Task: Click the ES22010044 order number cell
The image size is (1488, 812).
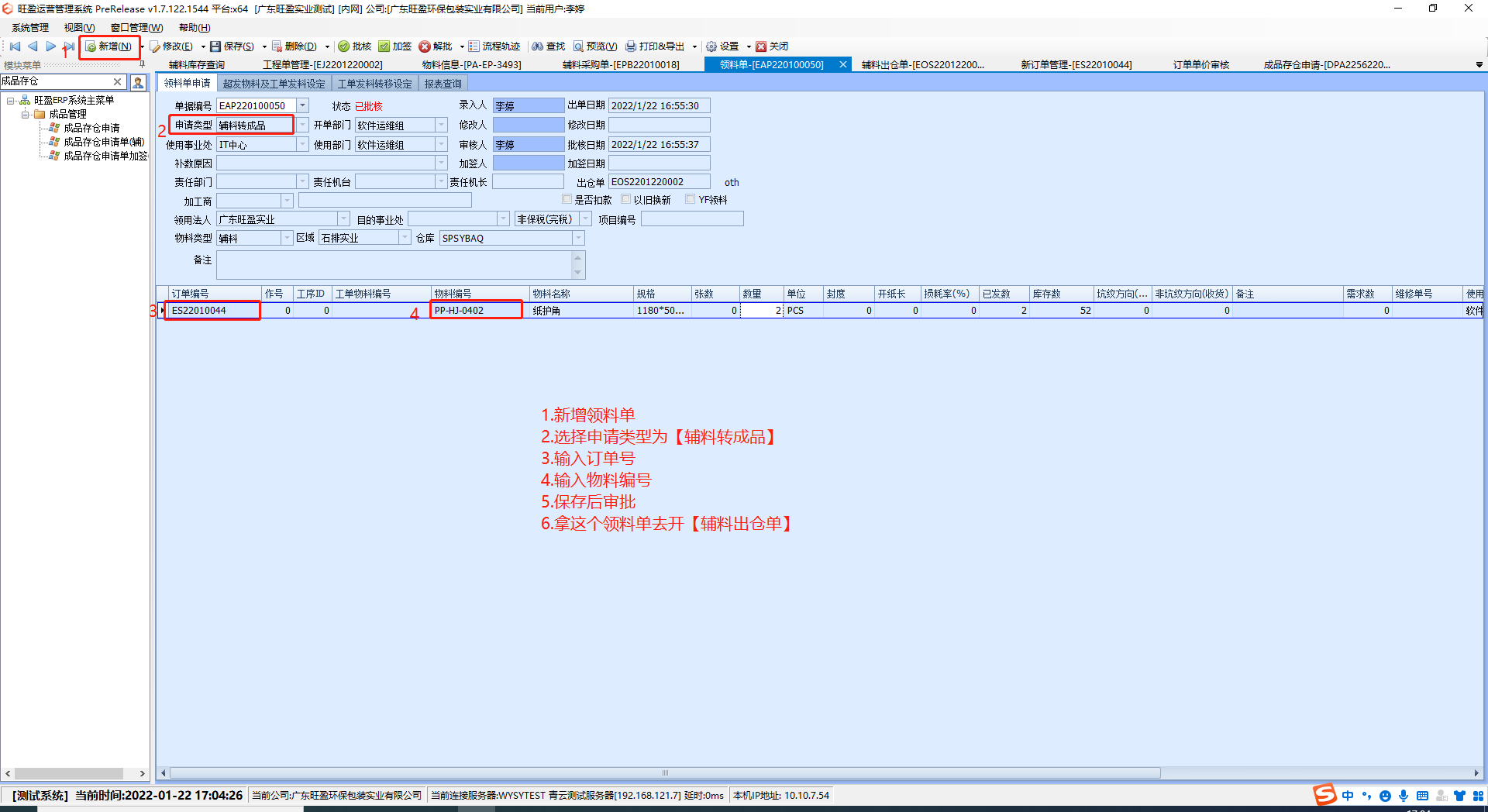Action: [x=214, y=311]
